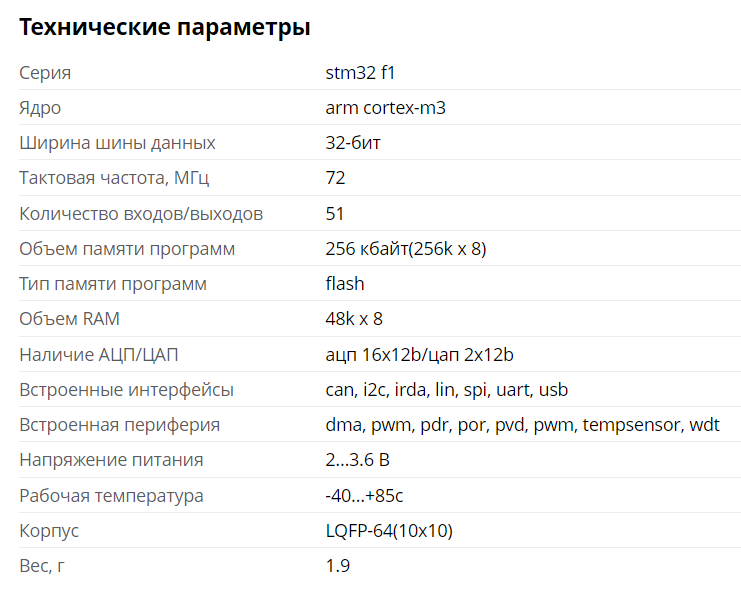The width and height of the screenshot is (741, 593).
Task: Select the "Встроенные интерфейсы" label
Action: click(126, 390)
